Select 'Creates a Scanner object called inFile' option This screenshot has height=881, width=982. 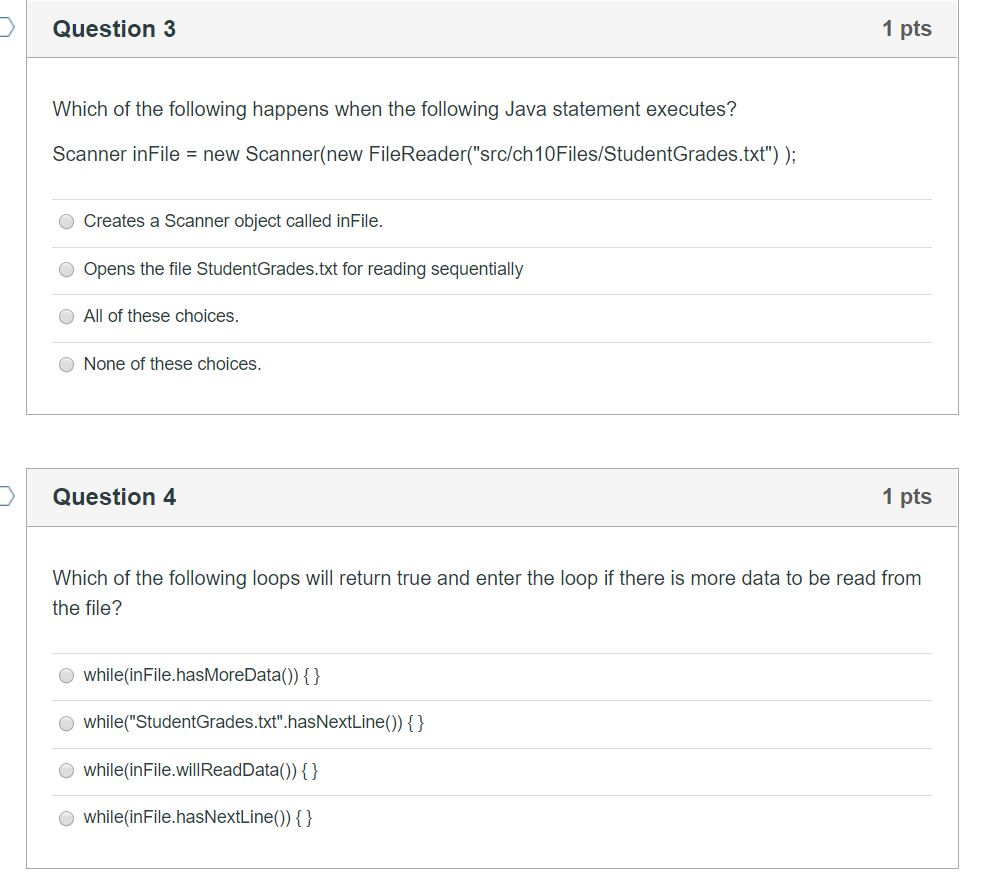[x=66, y=222]
